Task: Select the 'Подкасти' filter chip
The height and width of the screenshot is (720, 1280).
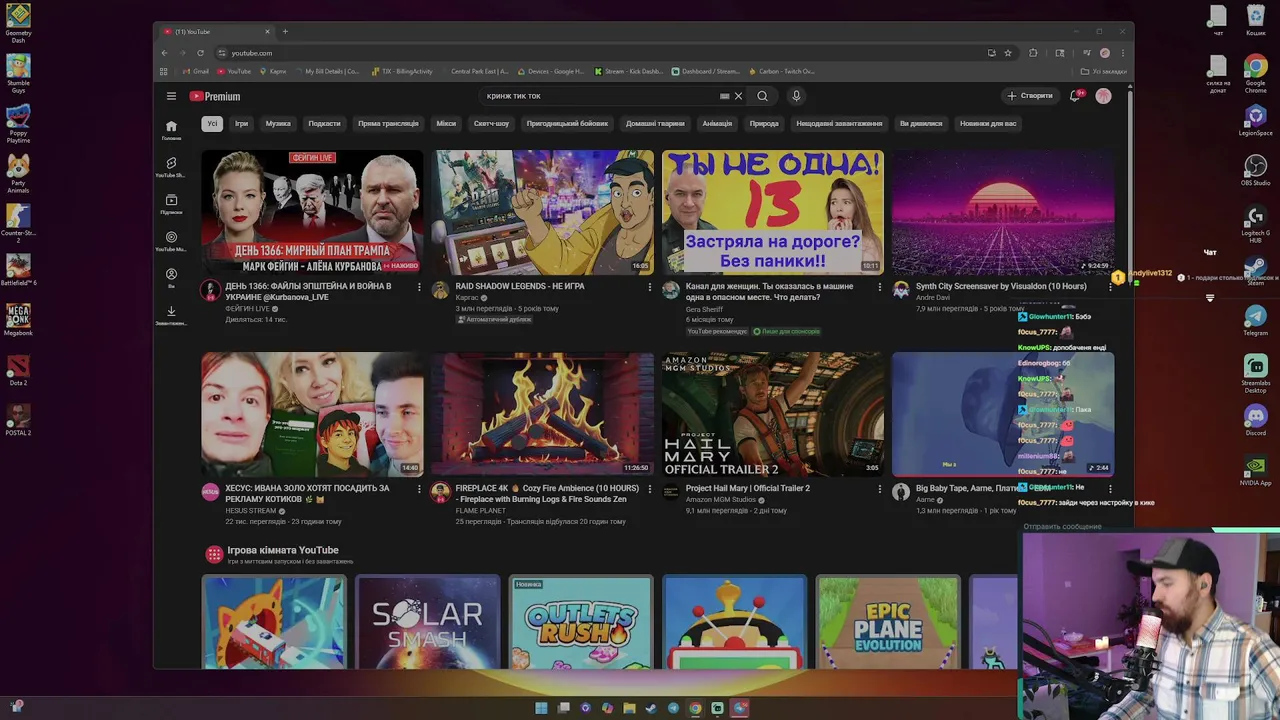Action: coord(324,123)
